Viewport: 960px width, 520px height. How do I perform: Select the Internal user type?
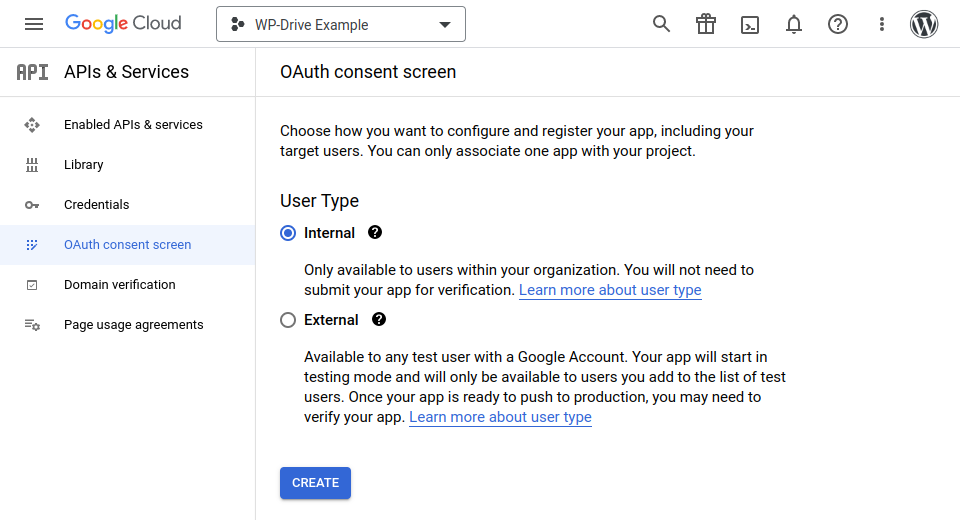288,233
